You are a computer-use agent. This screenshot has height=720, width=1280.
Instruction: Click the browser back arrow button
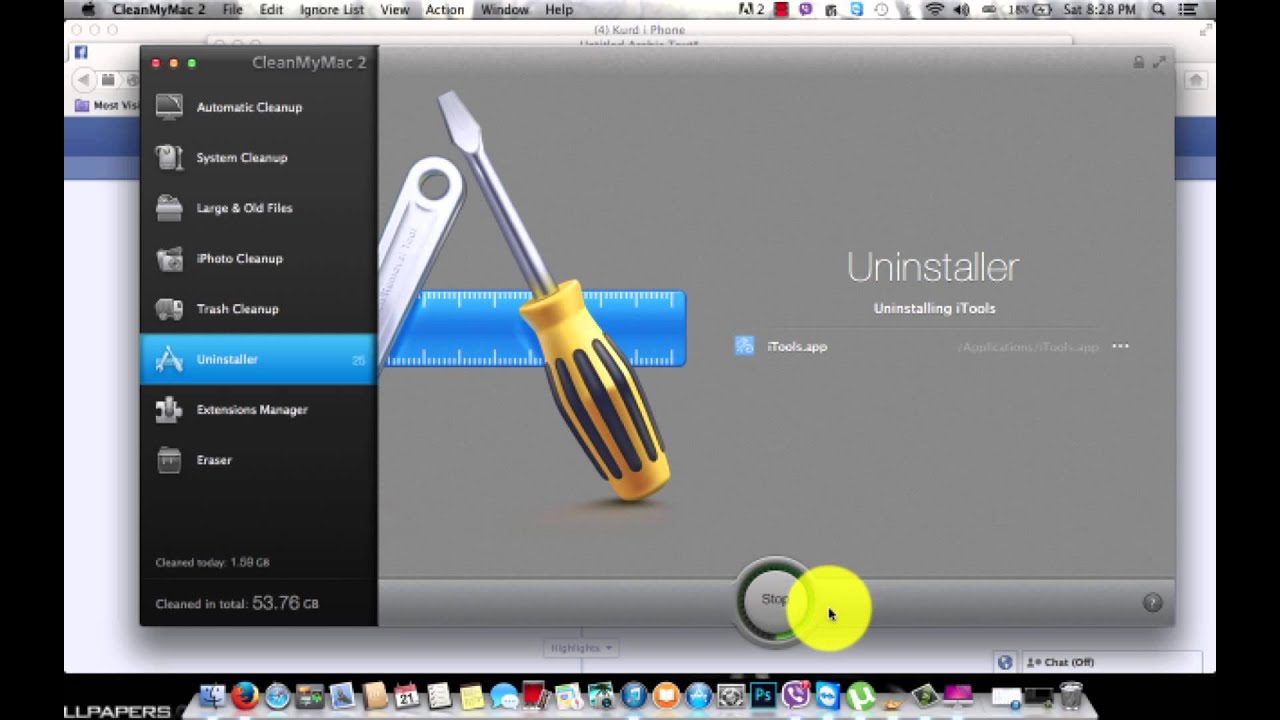point(84,80)
